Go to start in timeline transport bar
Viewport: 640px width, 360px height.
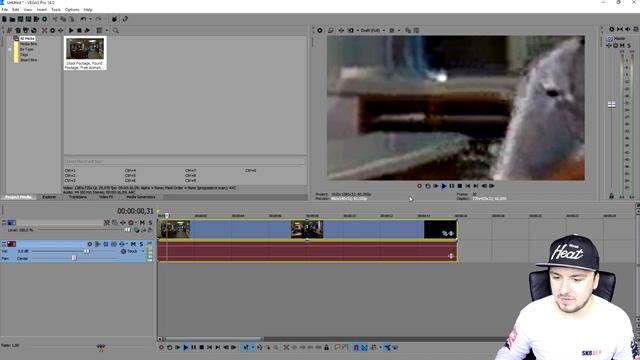(209, 347)
